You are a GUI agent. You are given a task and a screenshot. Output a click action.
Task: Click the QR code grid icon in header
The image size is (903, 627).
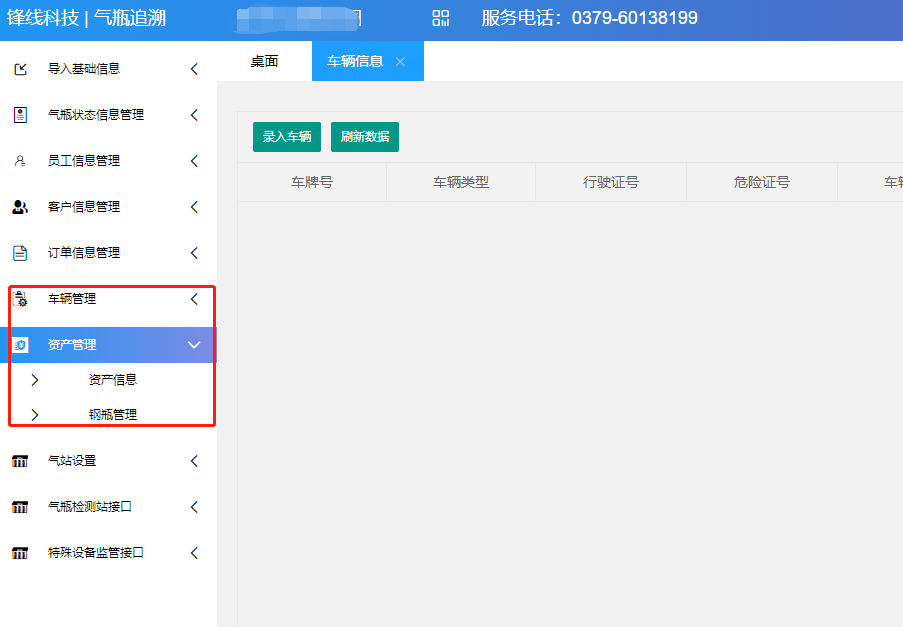[441, 18]
